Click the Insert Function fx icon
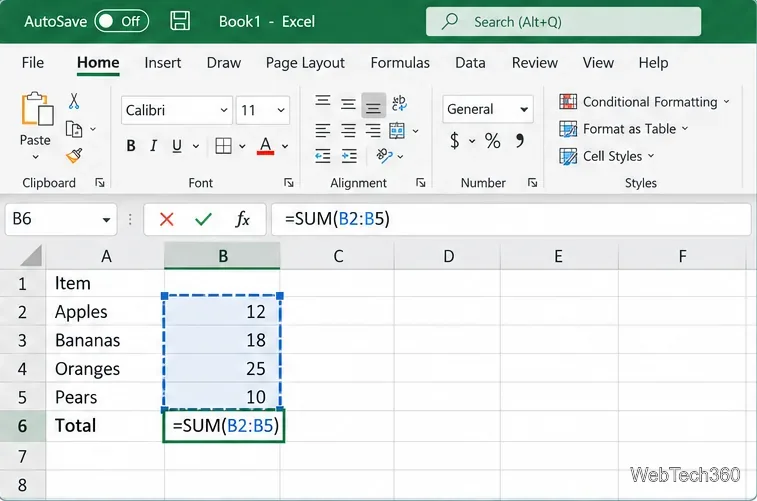Screen dimensions: 757x501 point(242,220)
